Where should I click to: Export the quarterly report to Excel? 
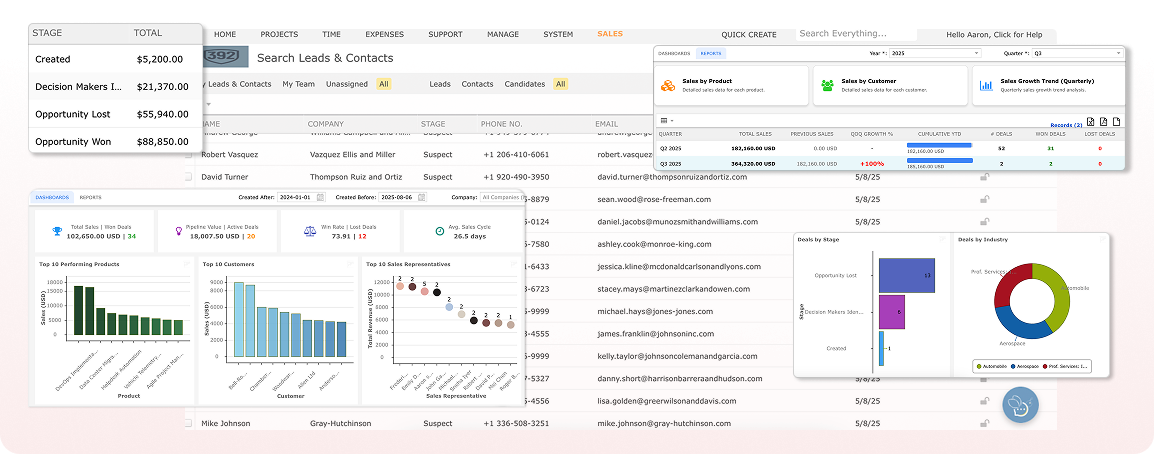(x=1091, y=121)
